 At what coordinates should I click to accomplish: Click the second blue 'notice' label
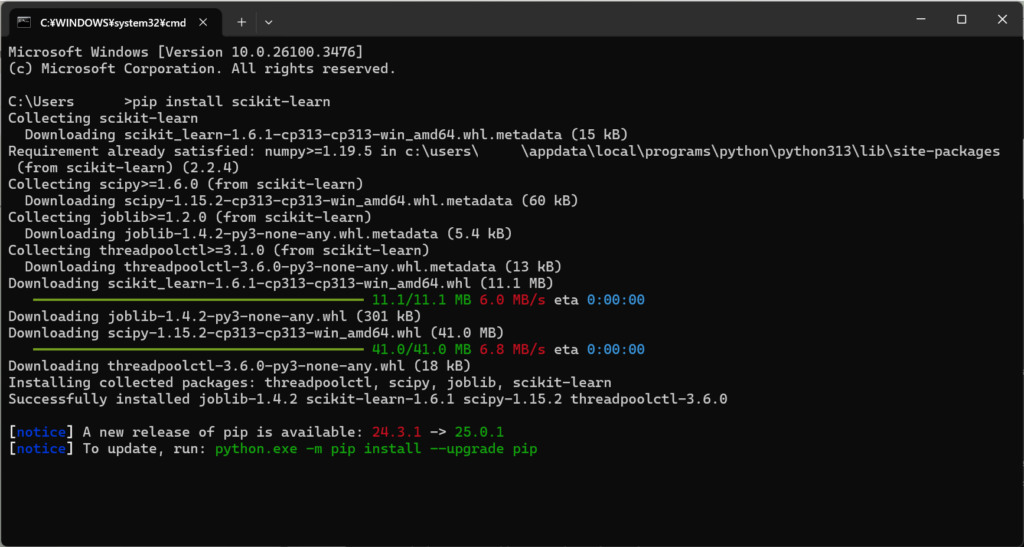[41, 449]
